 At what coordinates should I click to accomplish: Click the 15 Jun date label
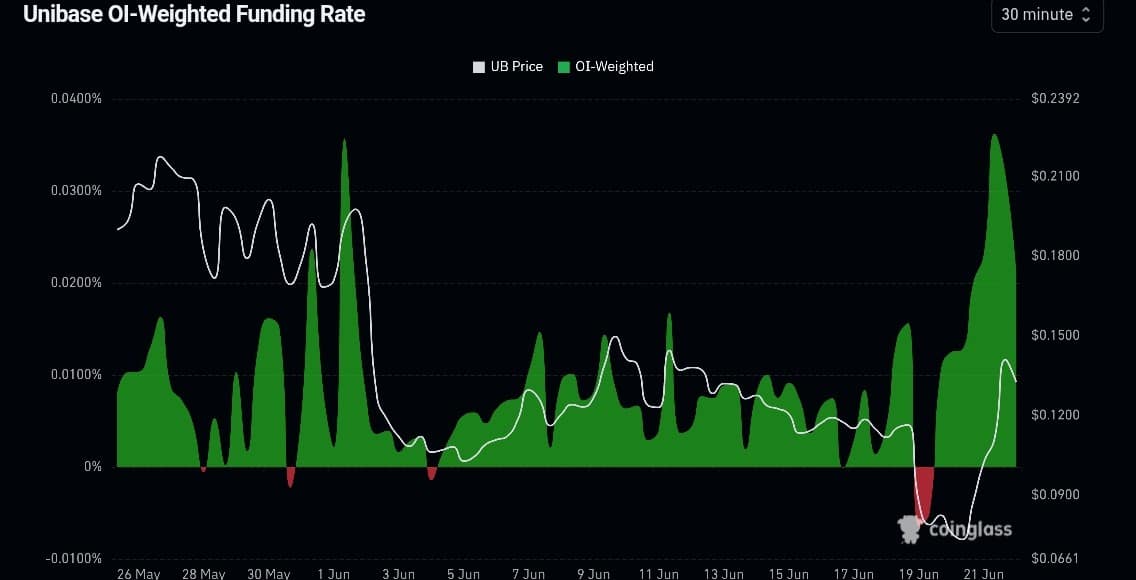pyautogui.click(x=788, y=573)
